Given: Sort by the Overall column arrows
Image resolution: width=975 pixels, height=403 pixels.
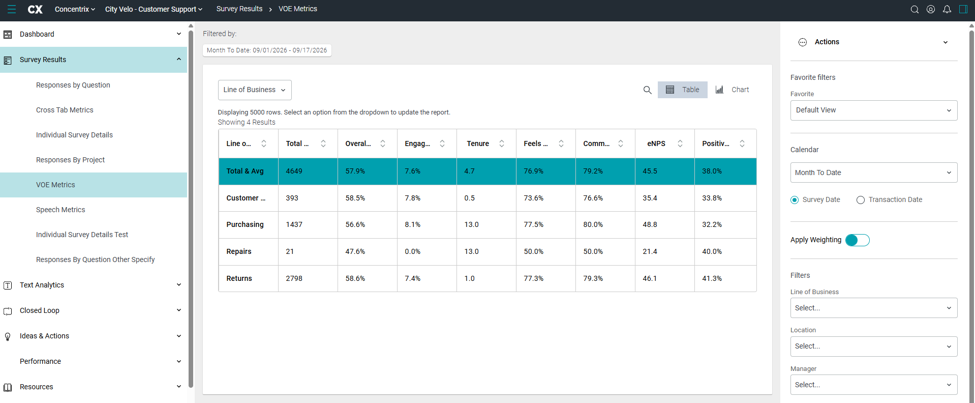Looking at the screenshot, I should (382, 144).
